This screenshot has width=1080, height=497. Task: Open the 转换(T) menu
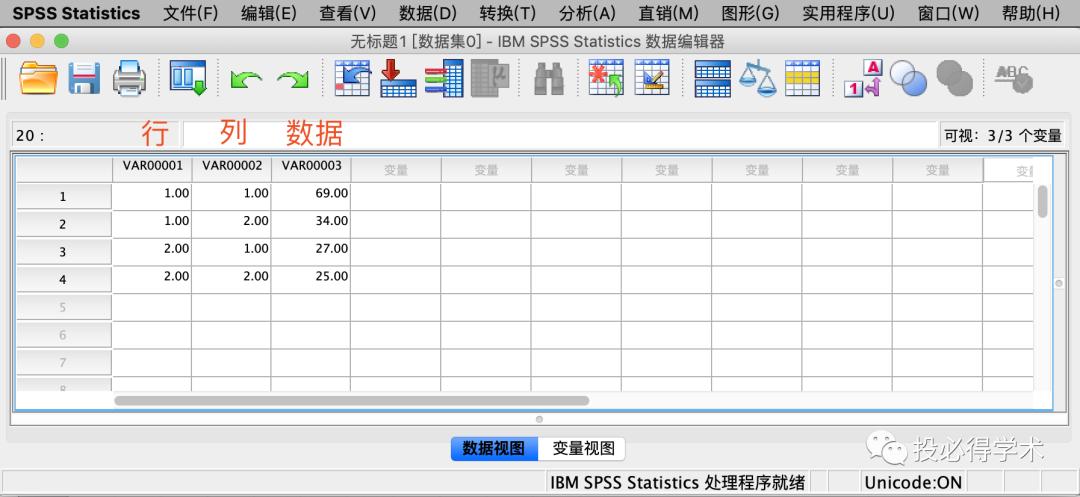(508, 13)
